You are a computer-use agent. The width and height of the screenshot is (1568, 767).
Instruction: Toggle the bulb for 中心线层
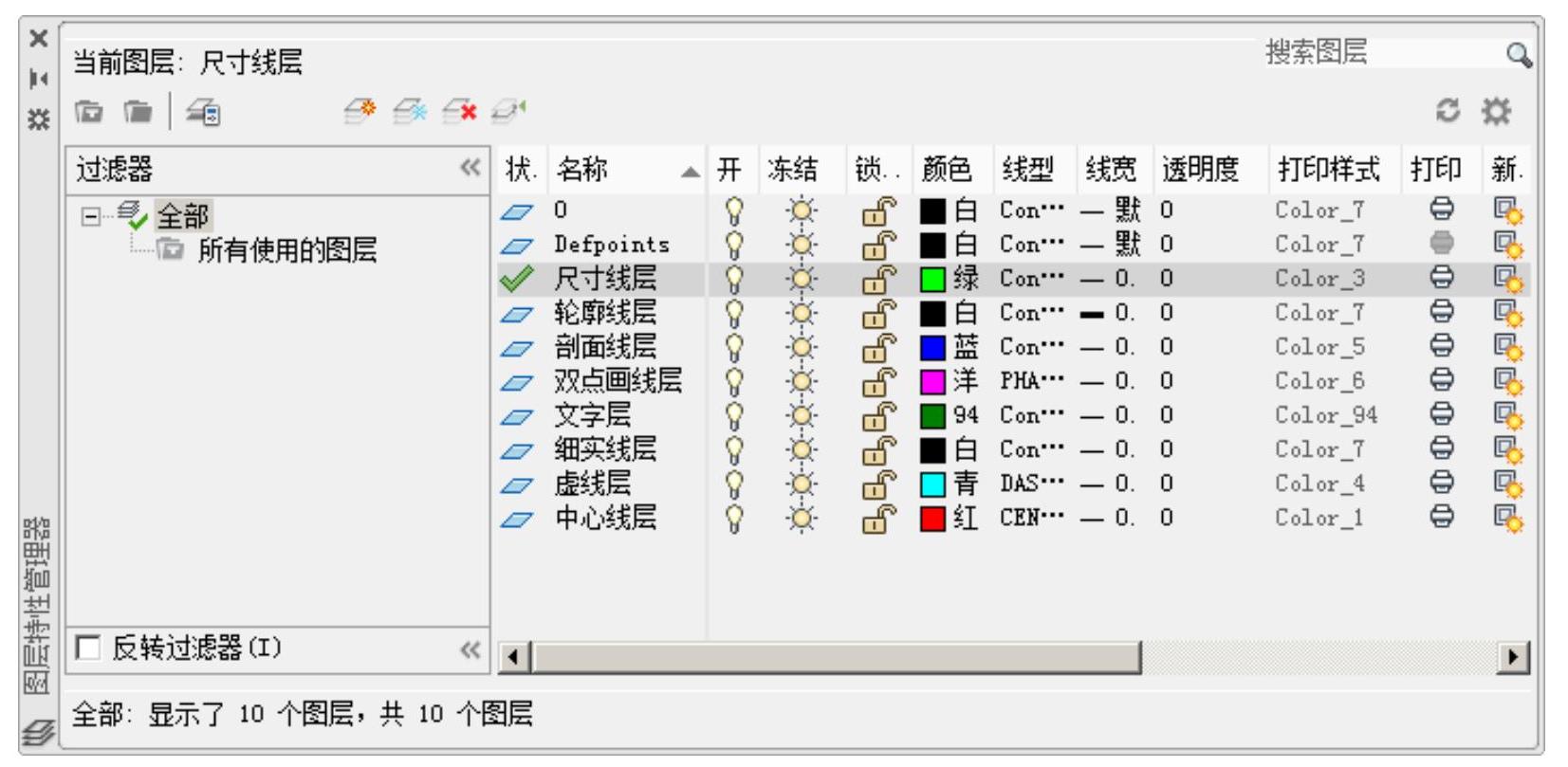click(733, 518)
